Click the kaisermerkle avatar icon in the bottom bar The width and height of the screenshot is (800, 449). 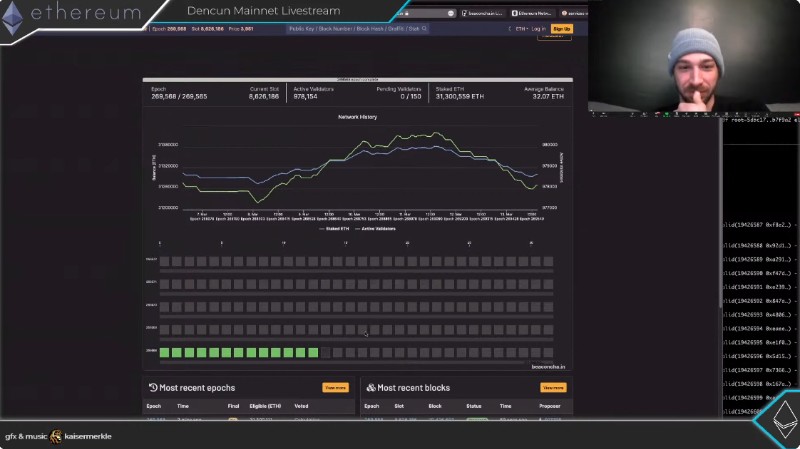tap(56, 436)
